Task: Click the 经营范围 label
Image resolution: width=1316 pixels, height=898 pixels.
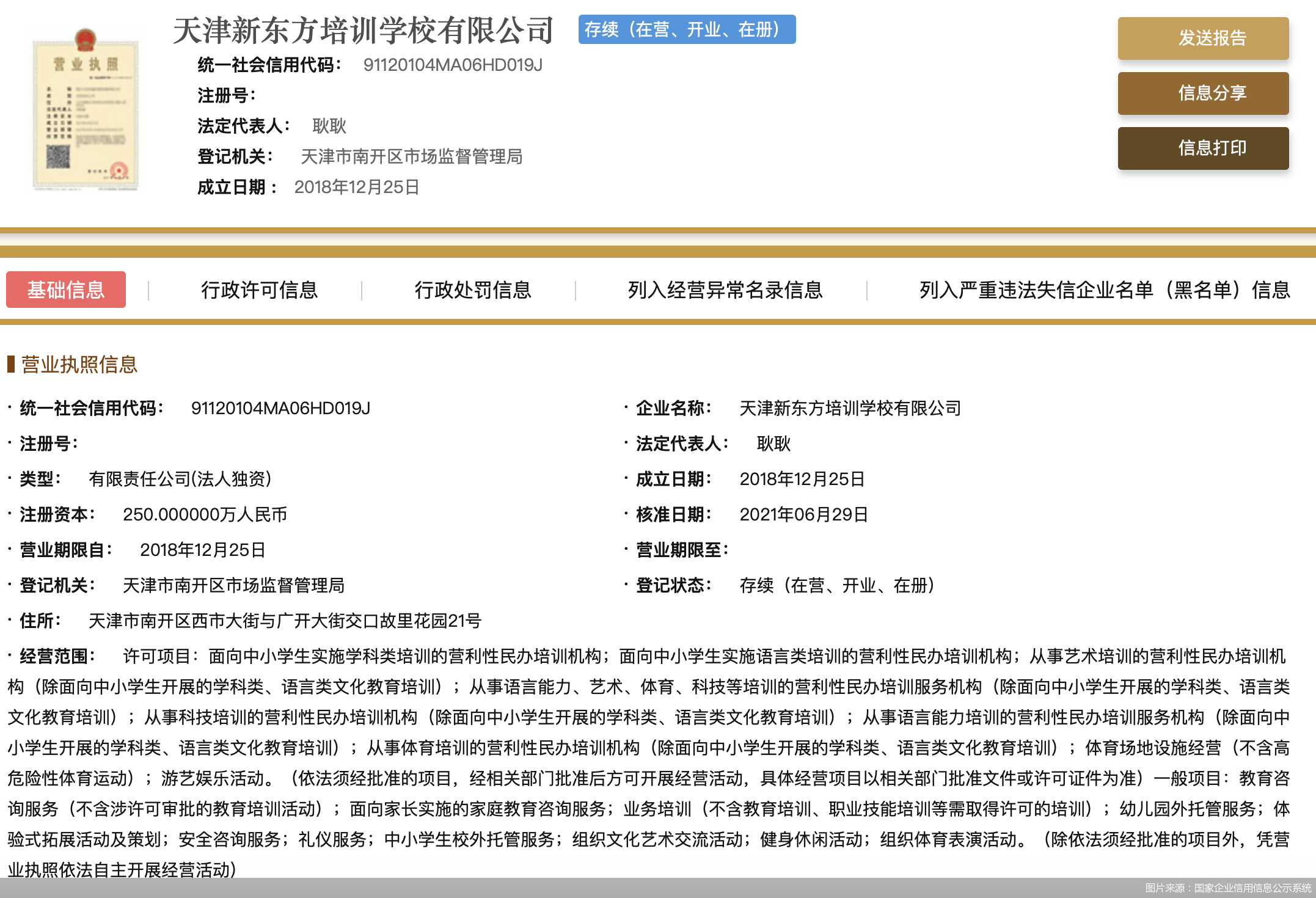Action: [x=57, y=656]
